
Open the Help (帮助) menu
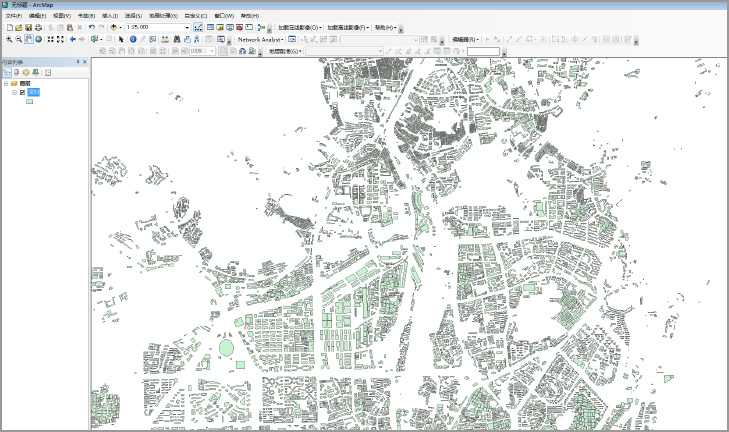point(250,15)
